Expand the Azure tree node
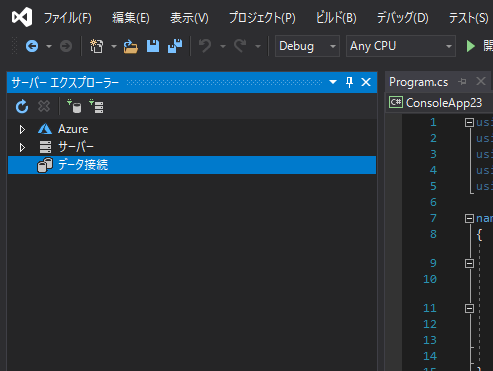 (22, 129)
